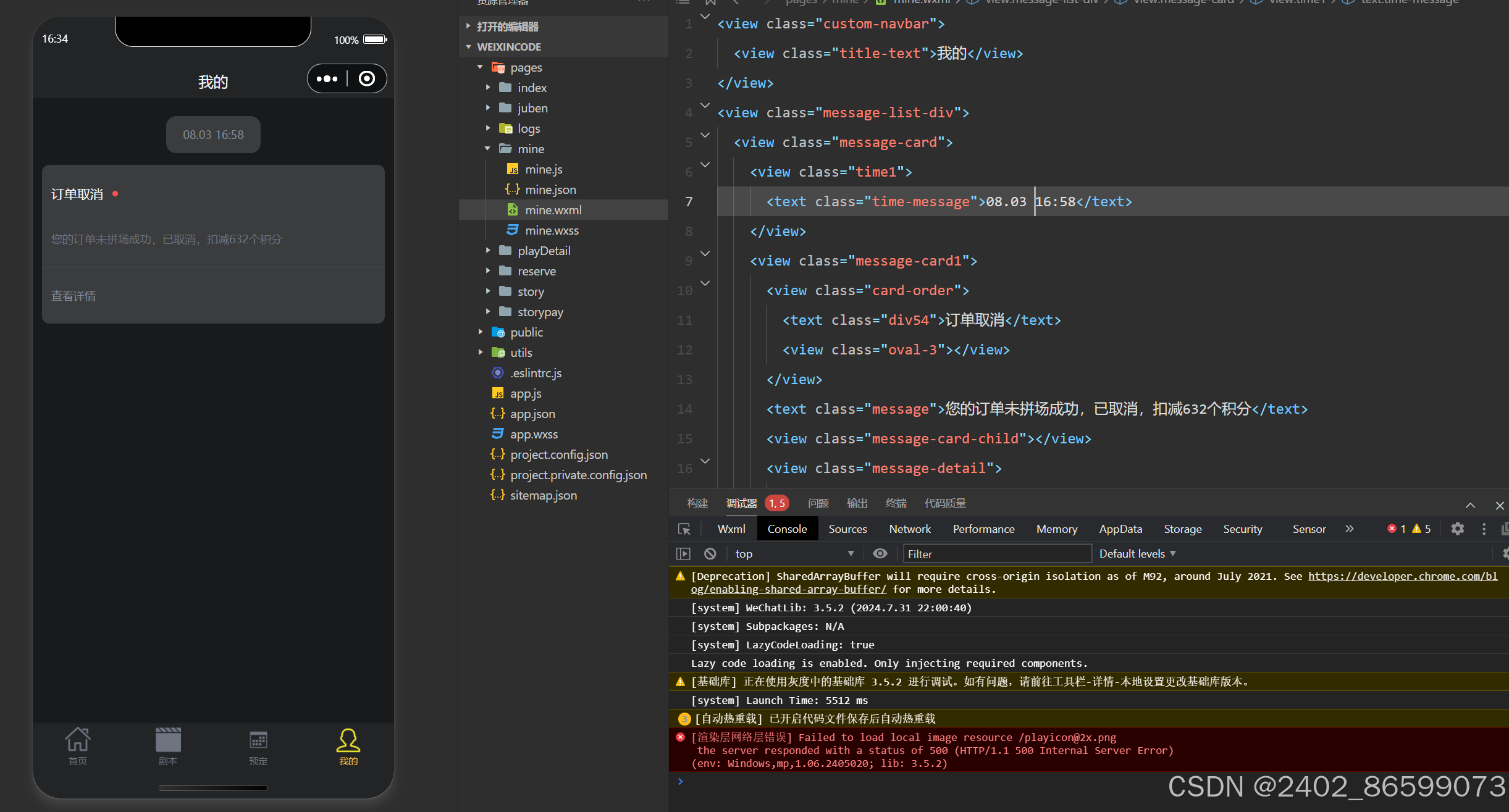Tap 查看详情 in the message card
This screenshot has width=1509, height=812.
tap(74, 296)
